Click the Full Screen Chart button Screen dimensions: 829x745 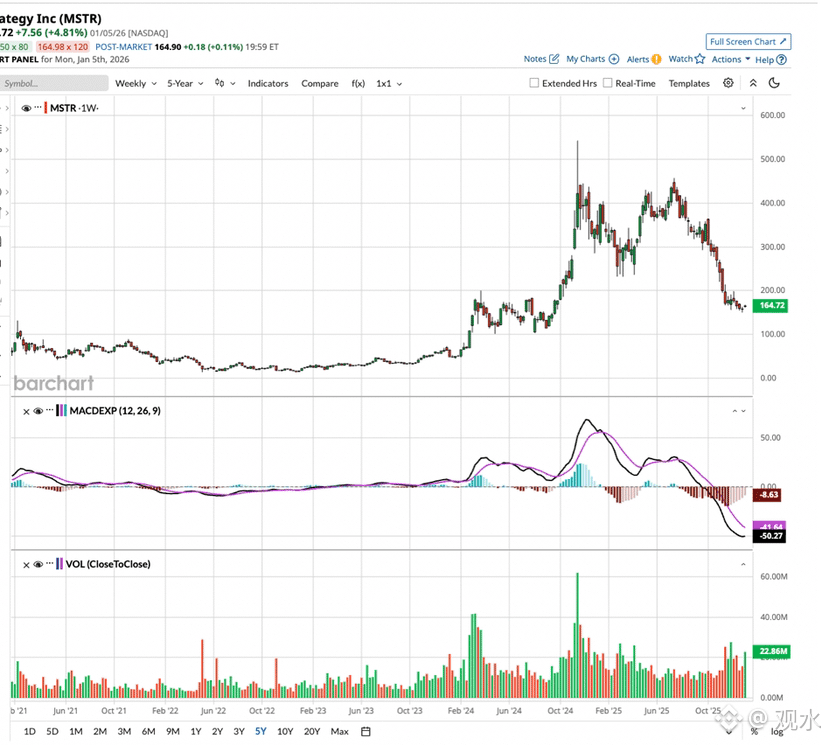[x=748, y=41]
